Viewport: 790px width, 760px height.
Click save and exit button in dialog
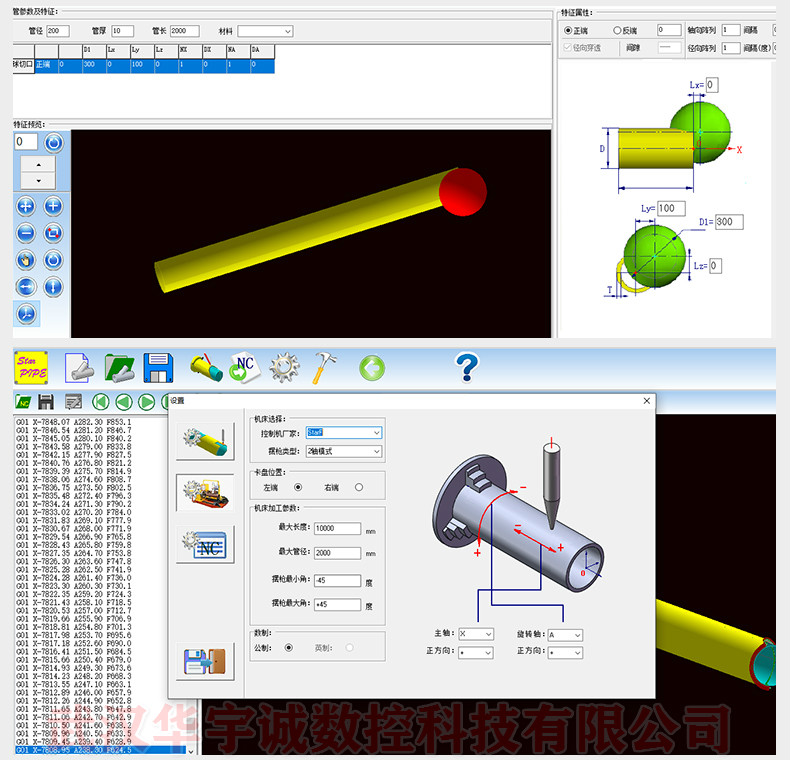[x=204, y=662]
